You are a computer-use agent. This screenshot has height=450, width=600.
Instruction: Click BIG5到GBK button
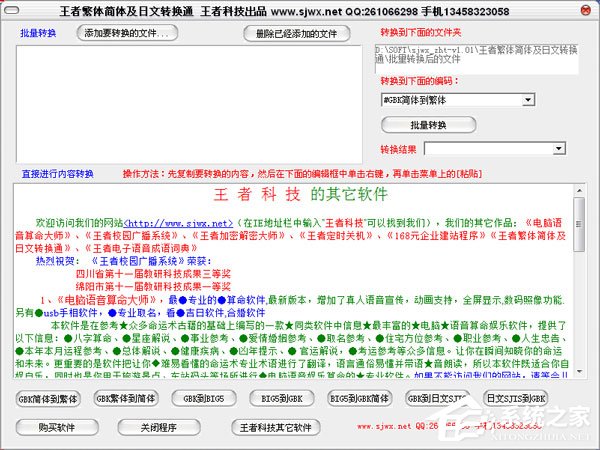coord(282,398)
